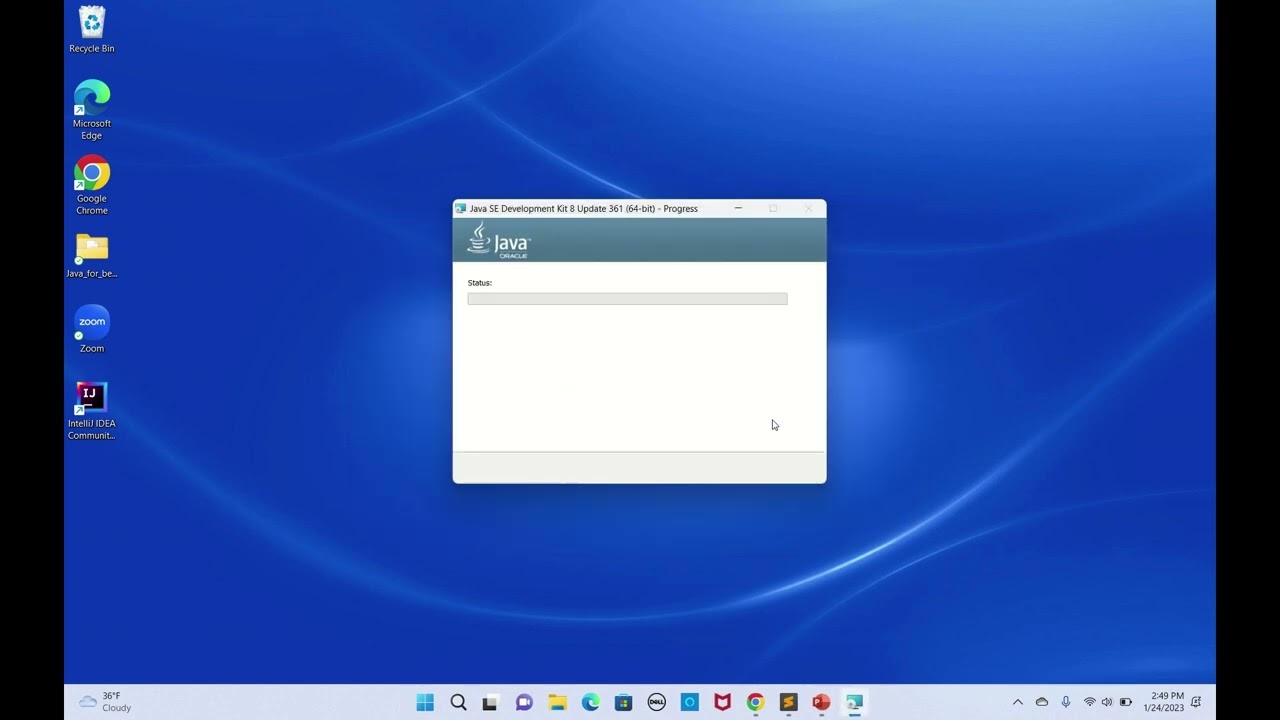Open the blue square app after Dell on the taskbar

click(x=690, y=702)
